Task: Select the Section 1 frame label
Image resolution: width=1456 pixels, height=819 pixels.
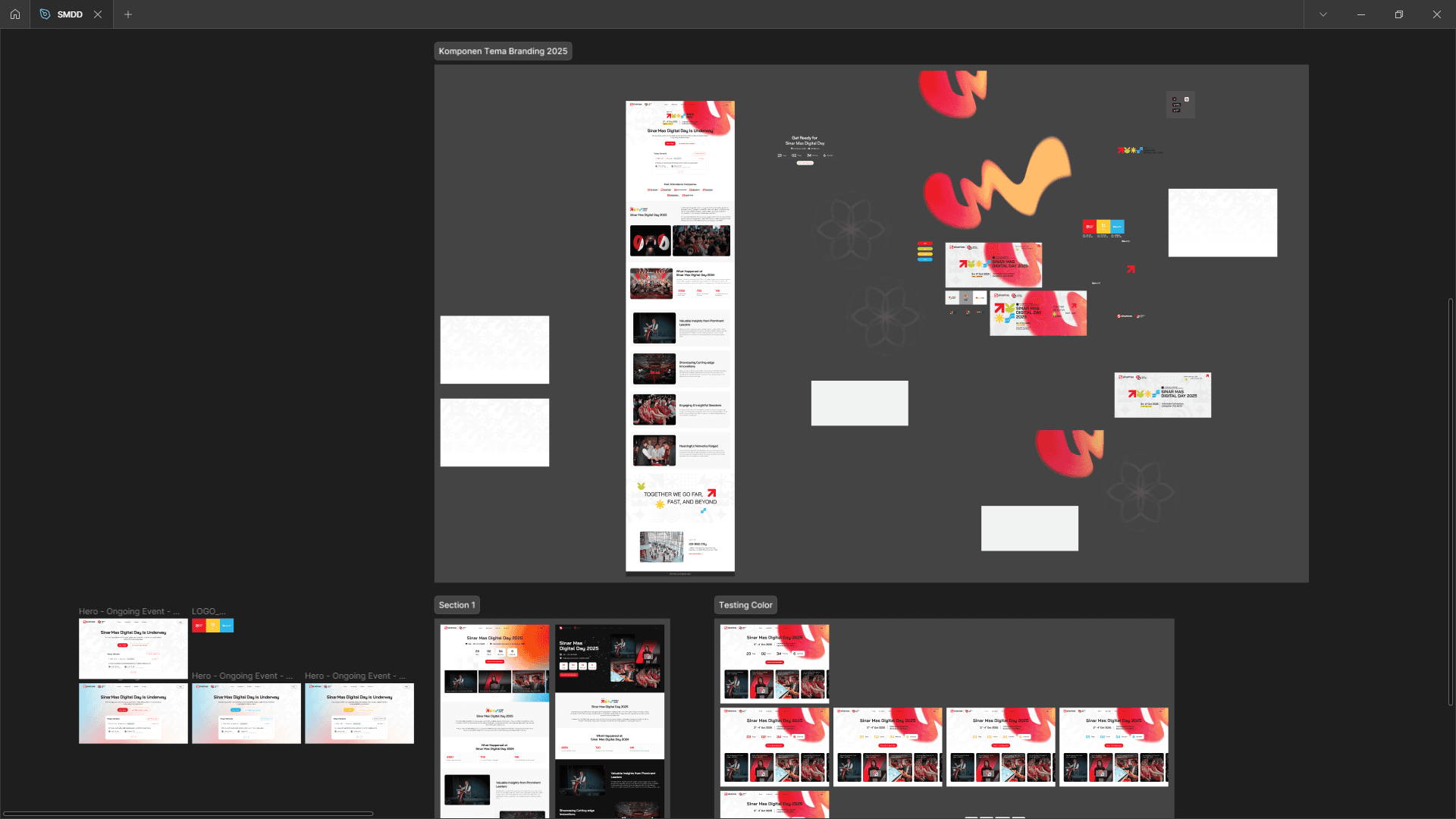Action: click(457, 605)
